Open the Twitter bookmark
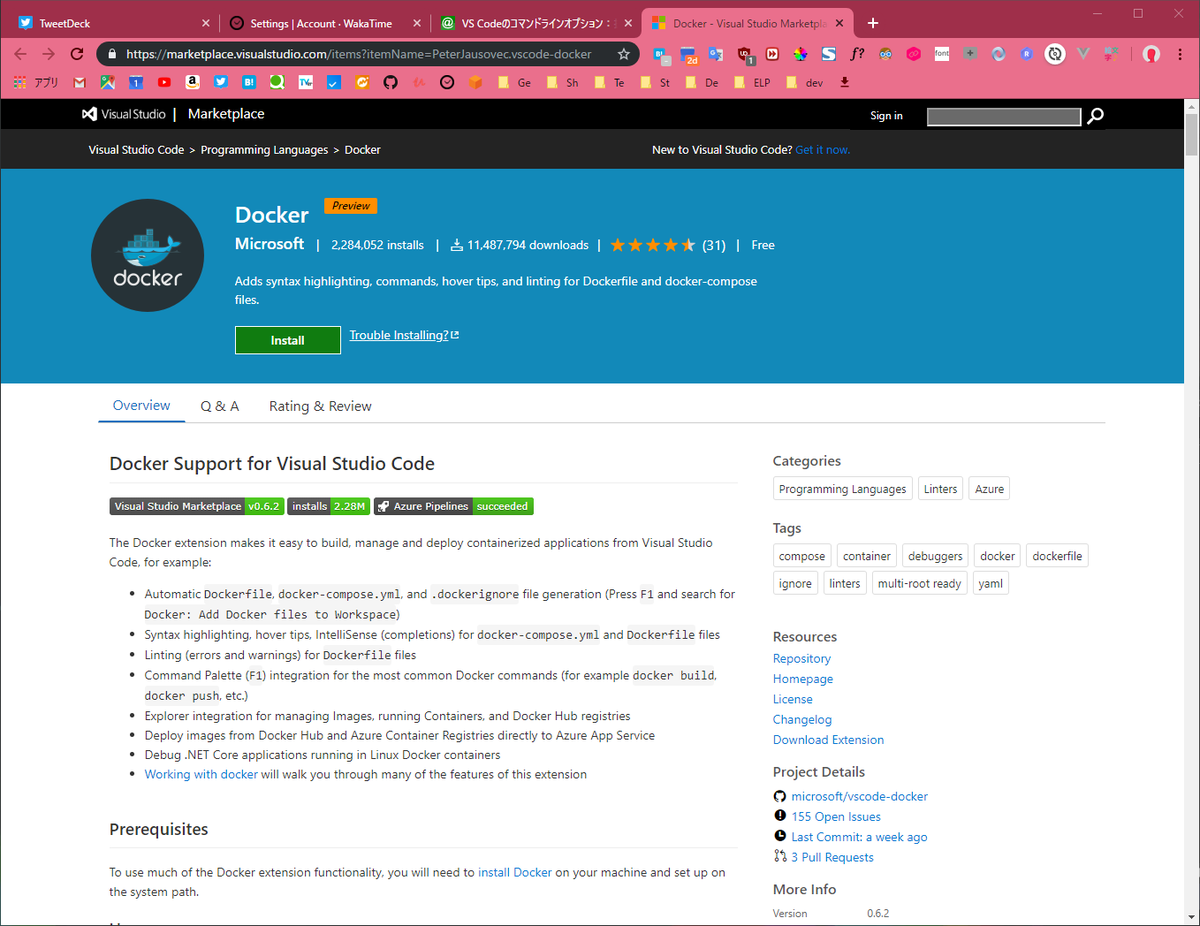This screenshot has height=926, width=1200. point(221,83)
